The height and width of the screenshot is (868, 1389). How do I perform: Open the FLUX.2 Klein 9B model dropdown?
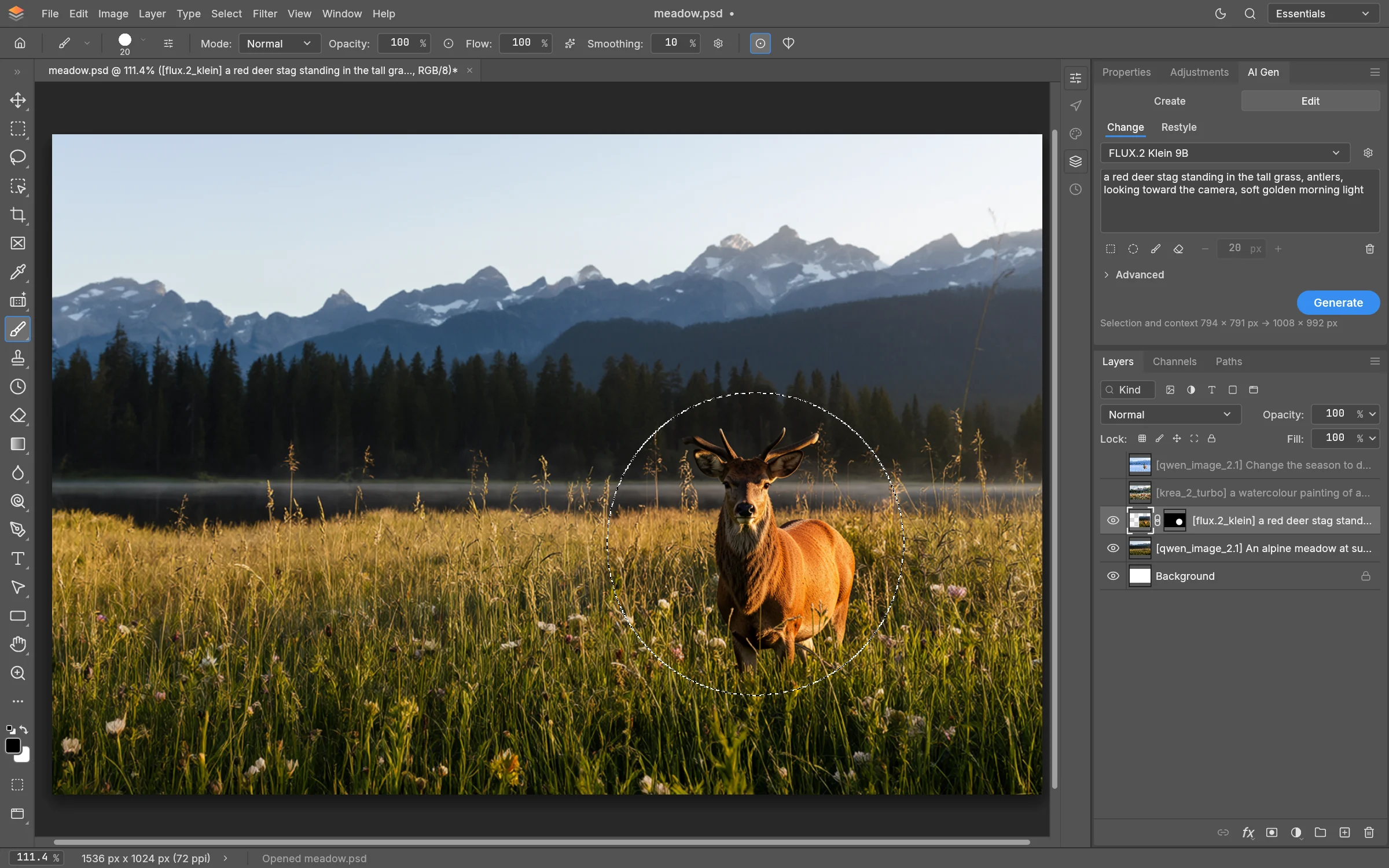1225,153
